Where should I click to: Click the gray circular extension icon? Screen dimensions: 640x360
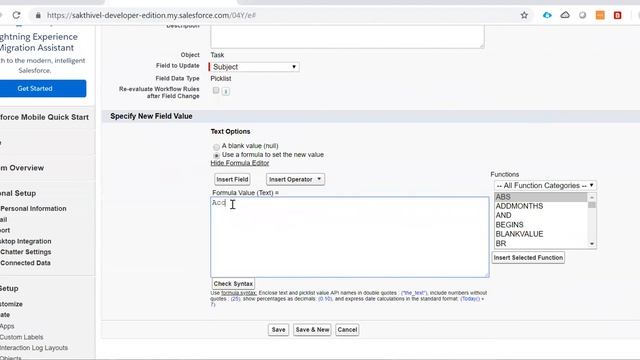coord(582,15)
